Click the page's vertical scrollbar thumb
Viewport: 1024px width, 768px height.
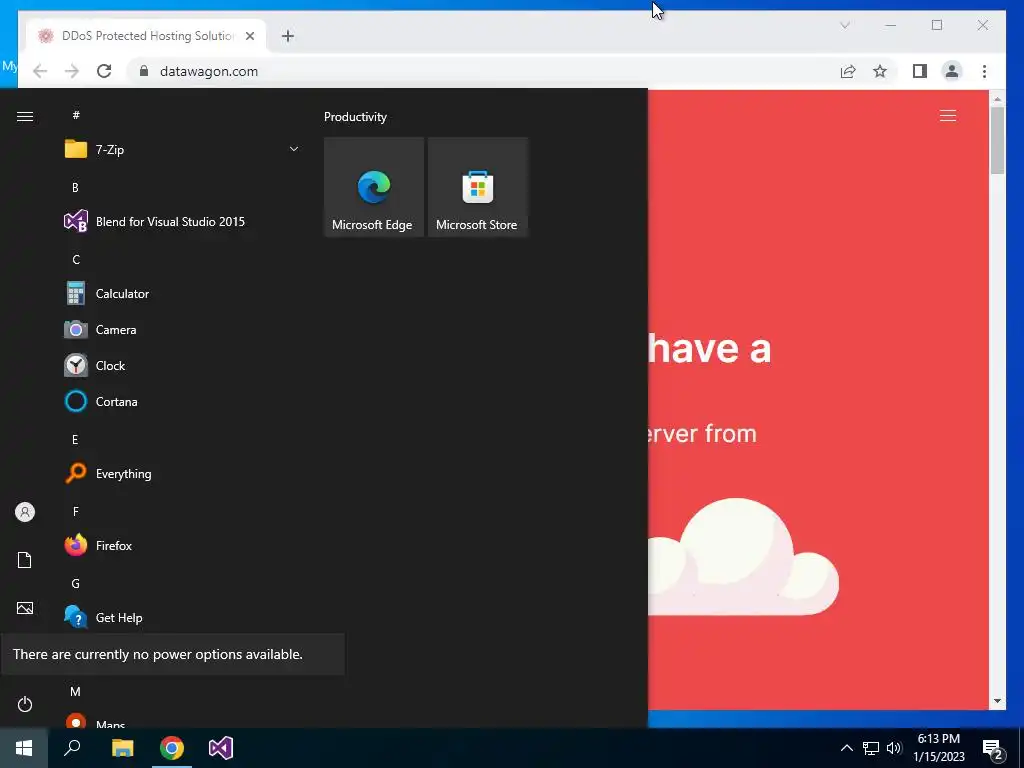tap(997, 140)
